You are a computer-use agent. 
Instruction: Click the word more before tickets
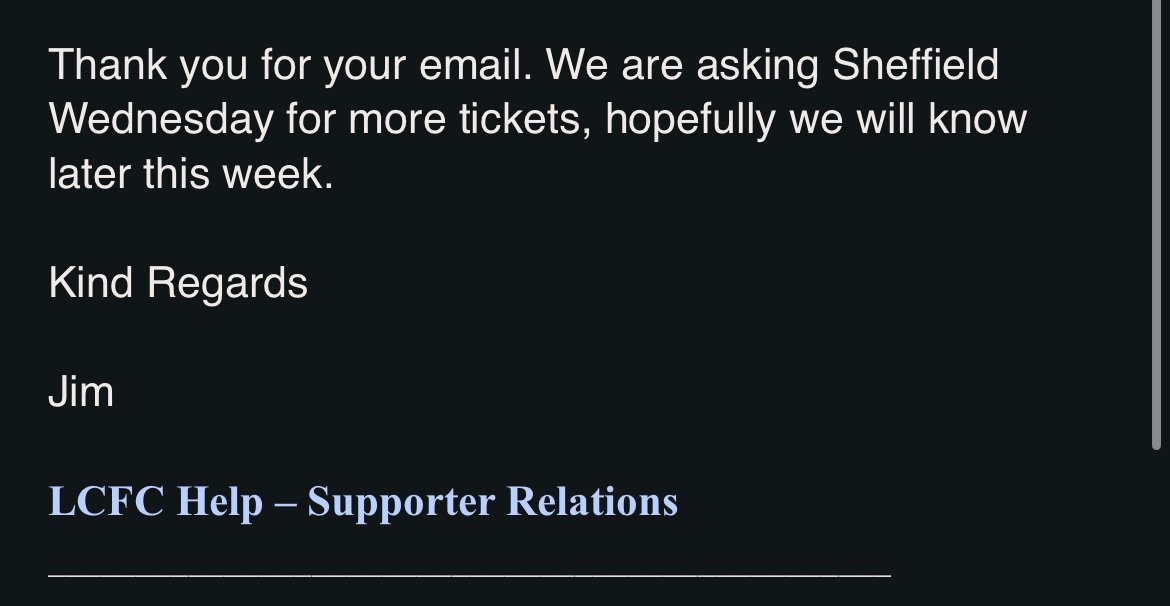pyautogui.click(x=397, y=121)
